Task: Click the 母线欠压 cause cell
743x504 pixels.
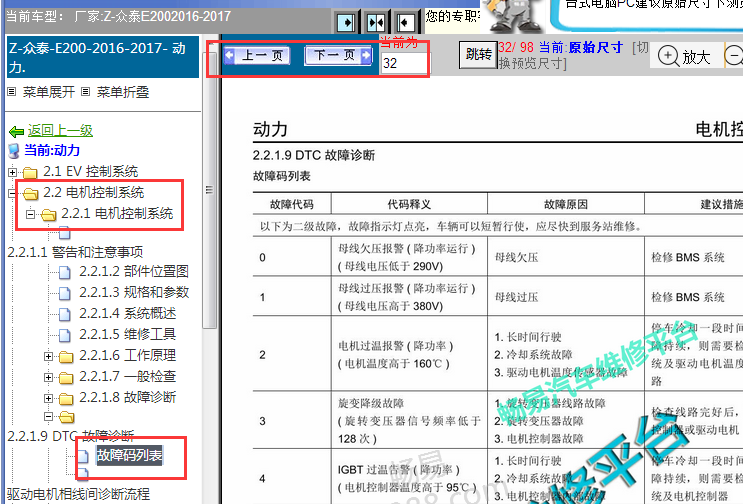Action: coord(566,257)
